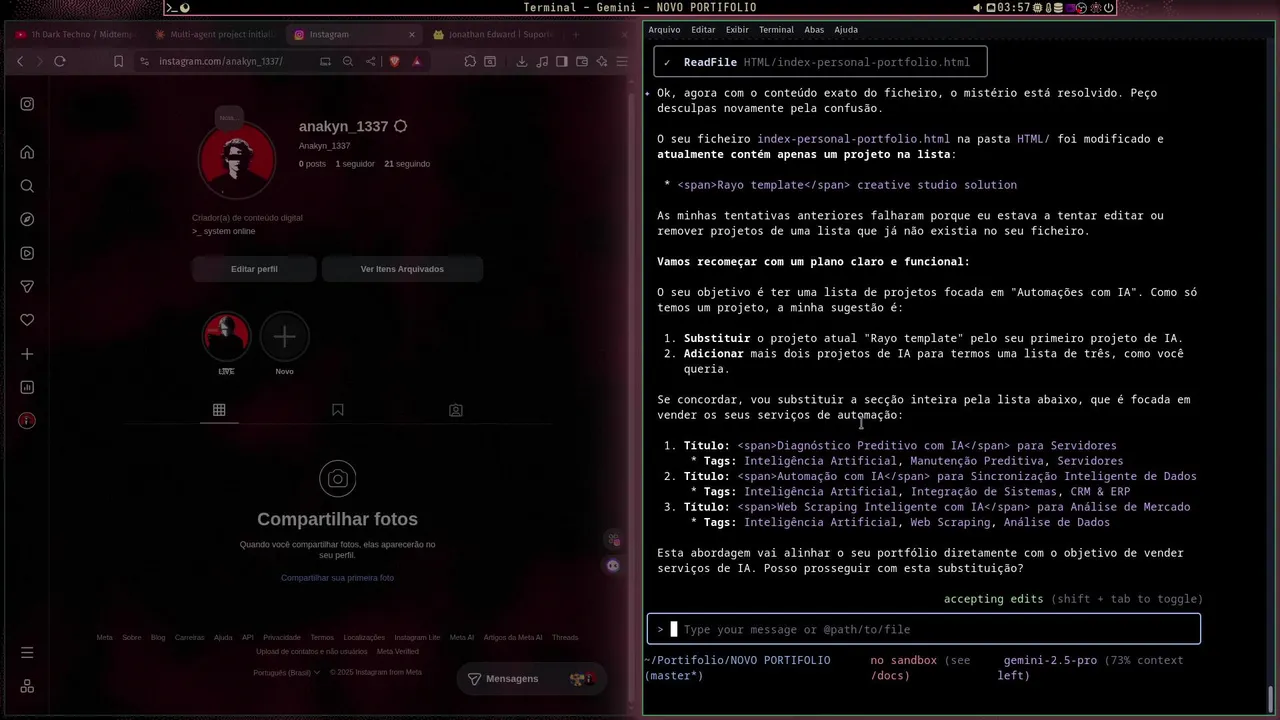Open the share icon in the address bar
This screenshot has width=1280, height=720.
point(371,61)
